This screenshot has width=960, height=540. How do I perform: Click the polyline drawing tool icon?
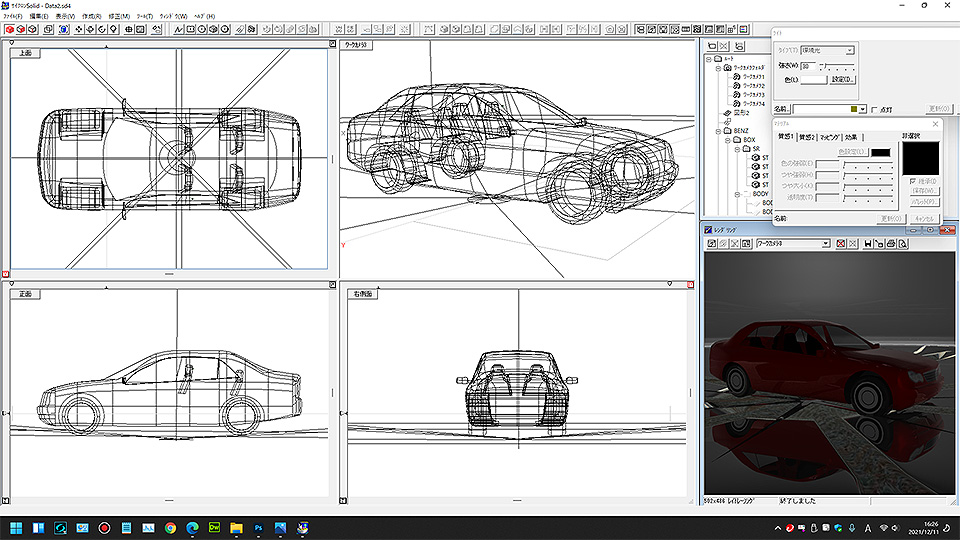pyautogui.click(x=178, y=30)
